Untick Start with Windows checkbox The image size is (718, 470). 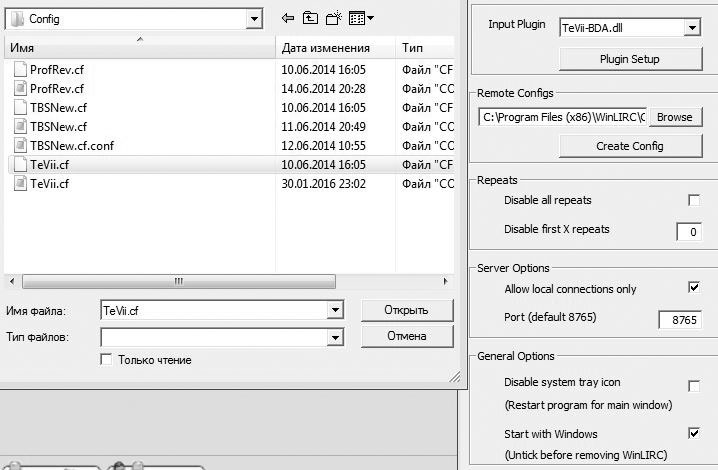coord(694,434)
